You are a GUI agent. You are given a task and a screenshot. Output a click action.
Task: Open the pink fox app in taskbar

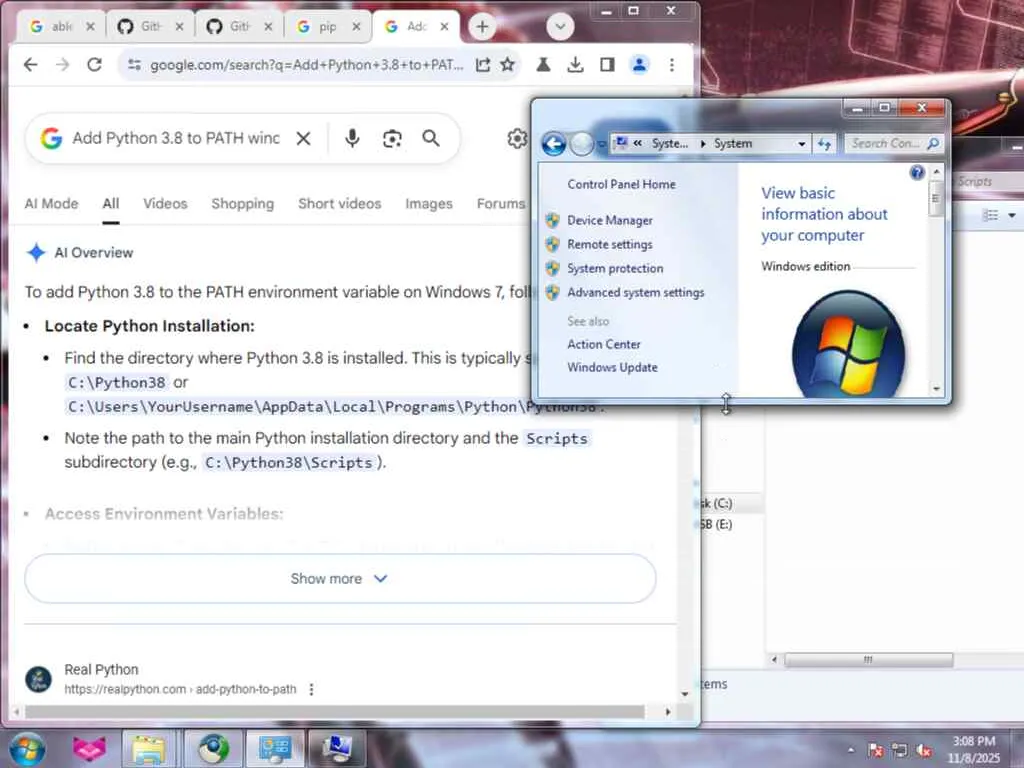pyautogui.click(x=89, y=749)
